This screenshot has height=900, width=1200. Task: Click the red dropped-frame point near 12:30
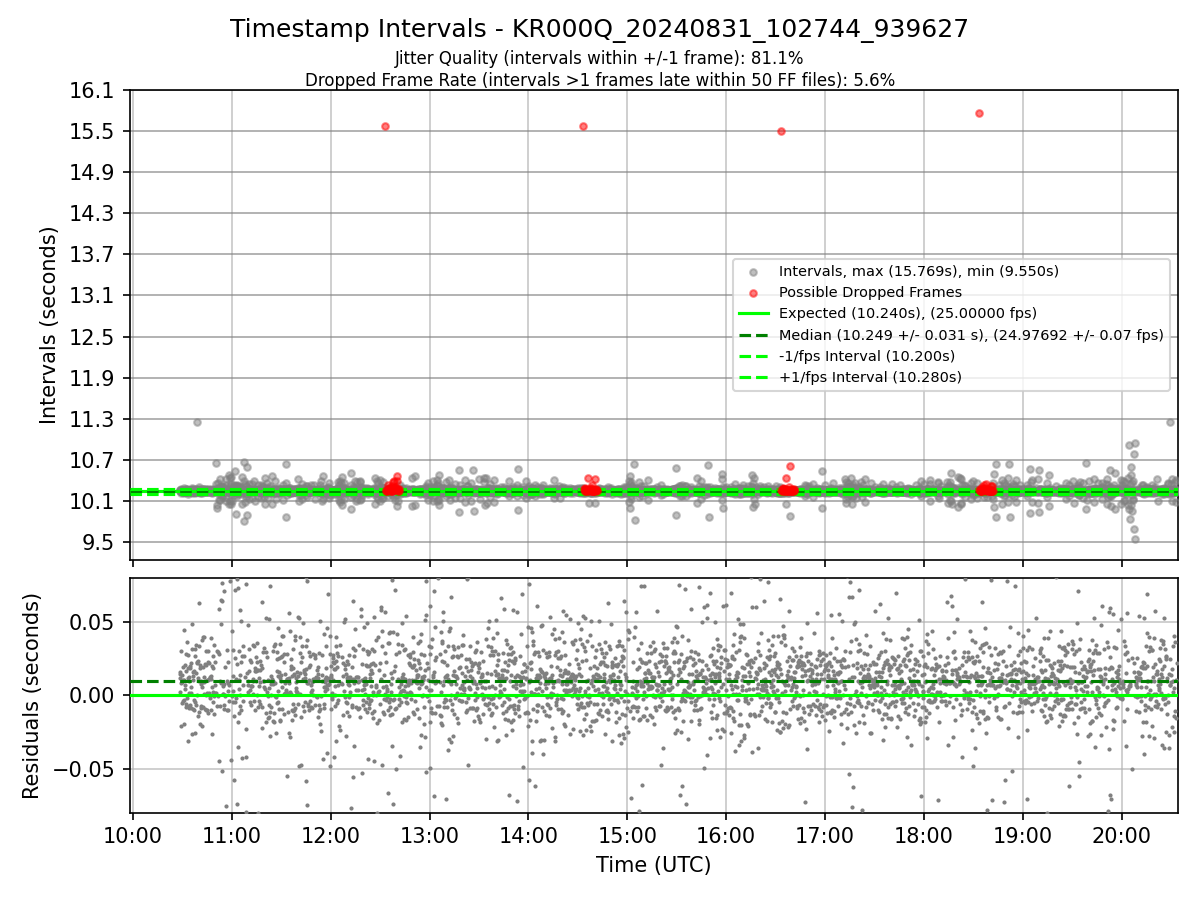pos(385,126)
